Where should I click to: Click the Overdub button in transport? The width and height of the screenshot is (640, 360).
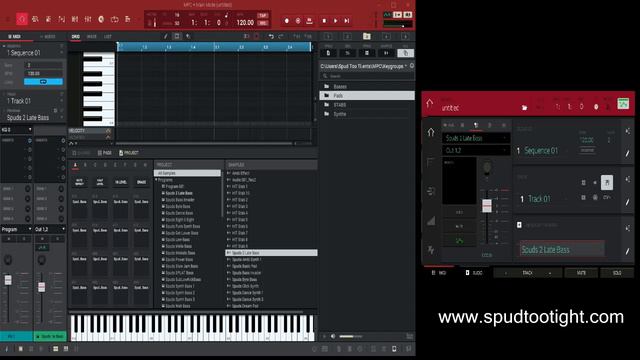[298, 20]
